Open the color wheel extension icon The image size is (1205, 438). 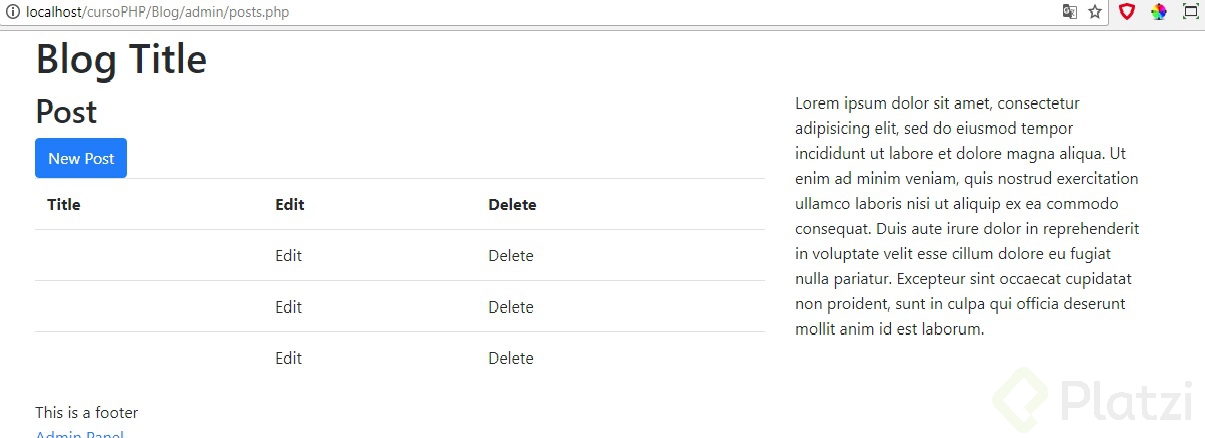(x=1158, y=12)
